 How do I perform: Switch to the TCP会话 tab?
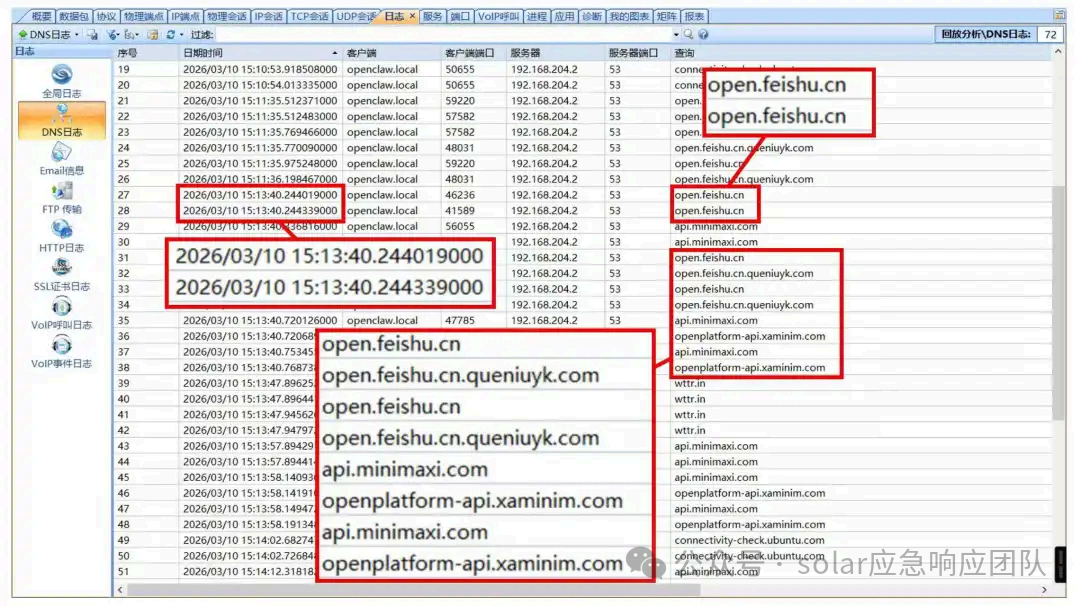click(309, 16)
